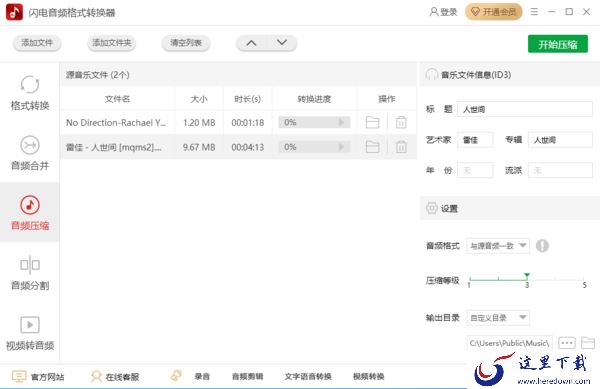Move selected file down in list

(x=282, y=43)
